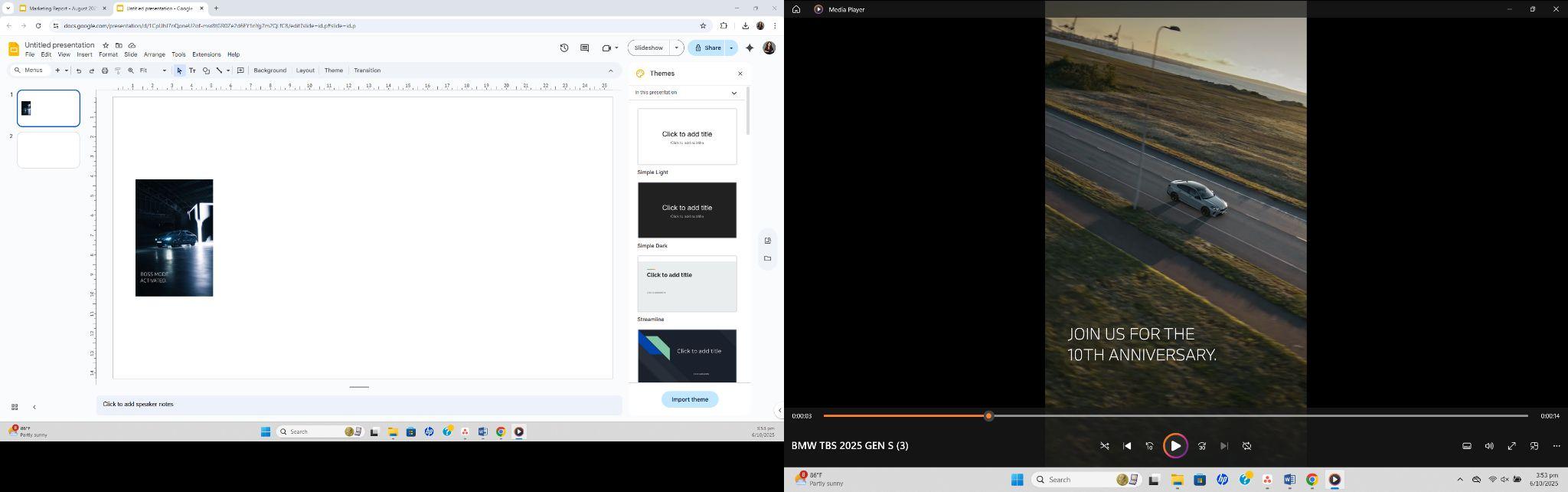Print the presentation

coord(105,71)
